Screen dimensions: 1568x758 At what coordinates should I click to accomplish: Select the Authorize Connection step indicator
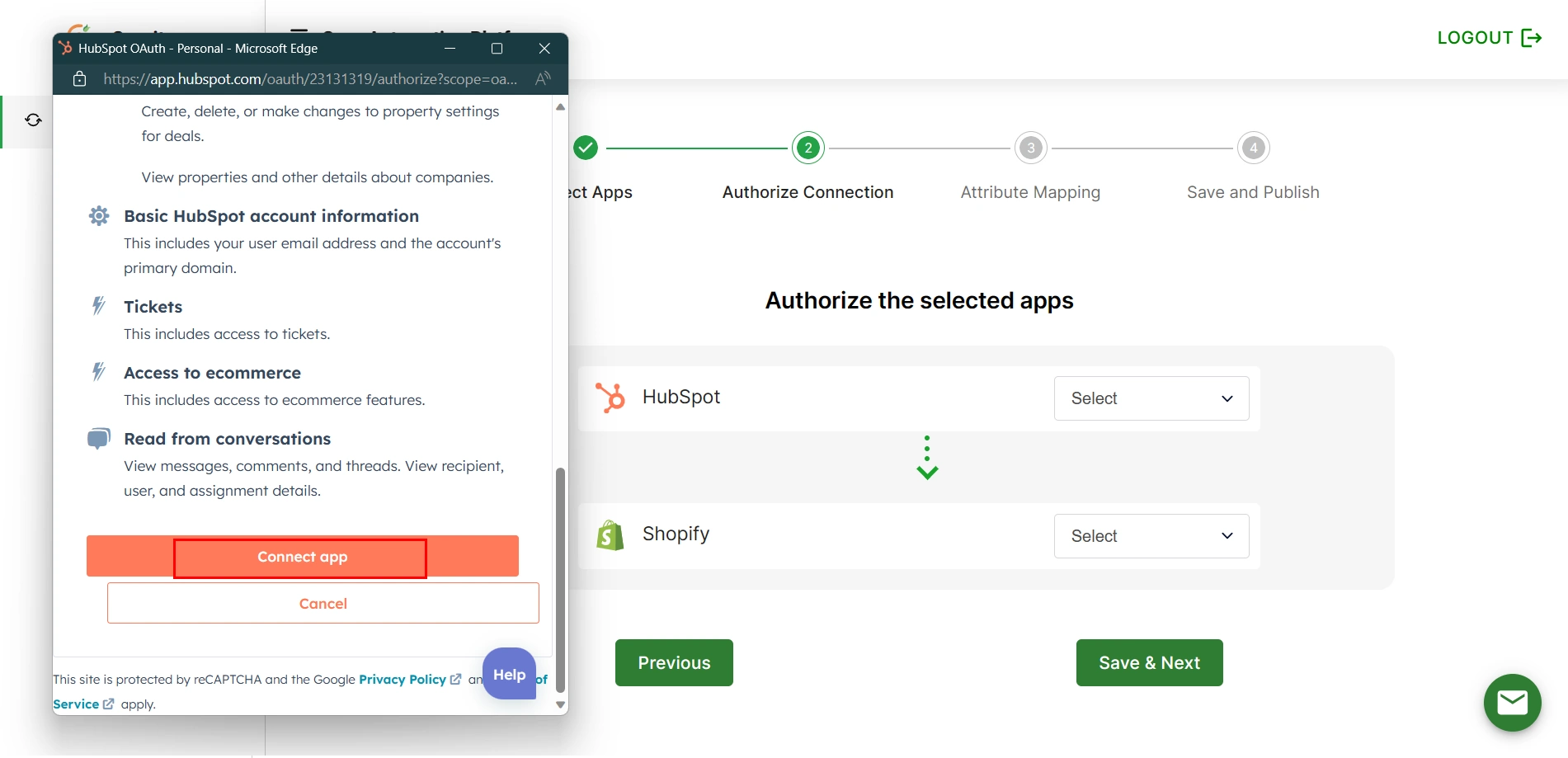807,147
